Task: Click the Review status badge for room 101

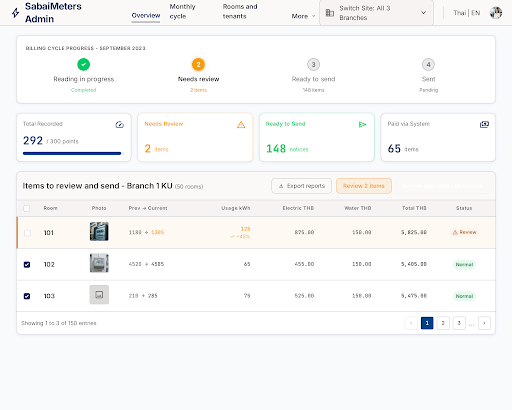Action: tap(464, 232)
